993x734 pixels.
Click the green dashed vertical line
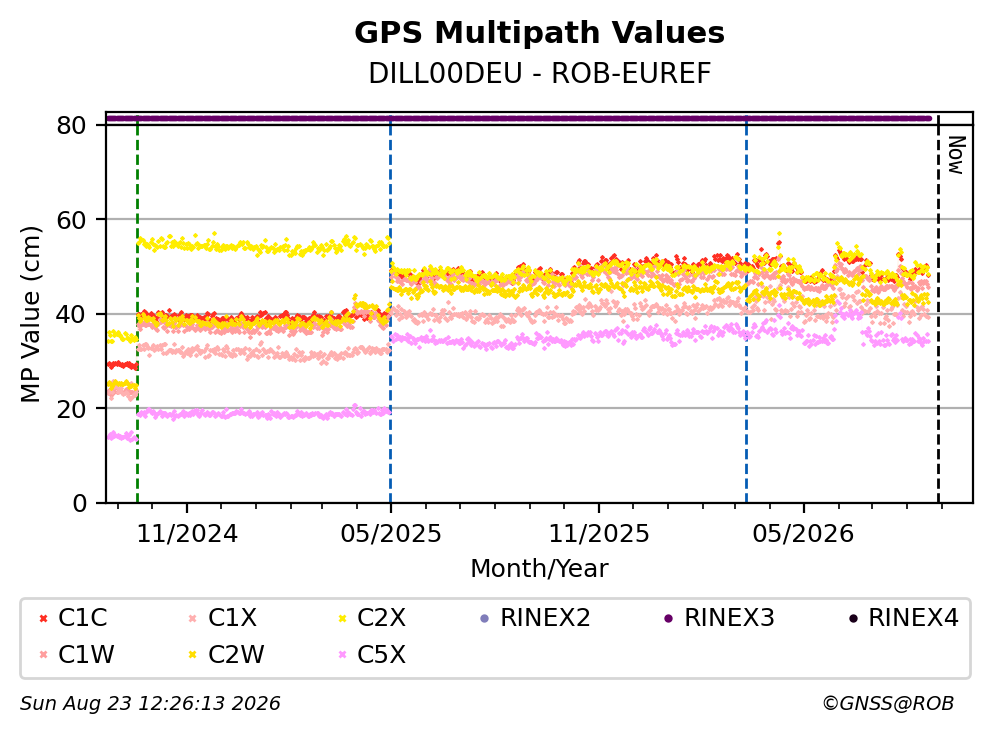click(137, 310)
